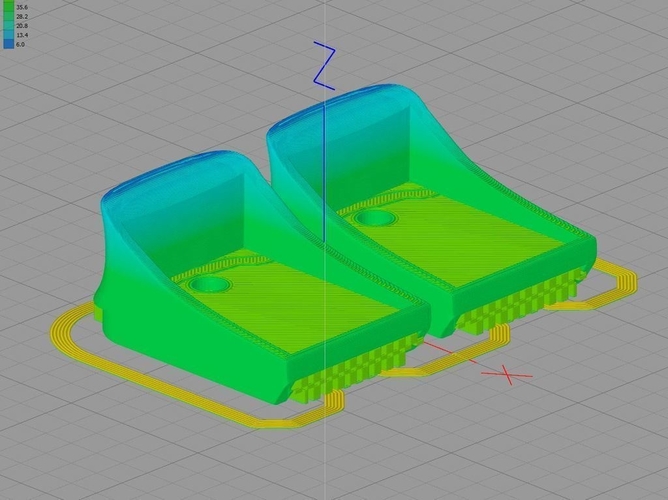
Task: Click the 20.8 legend value
Action: (x=22, y=26)
